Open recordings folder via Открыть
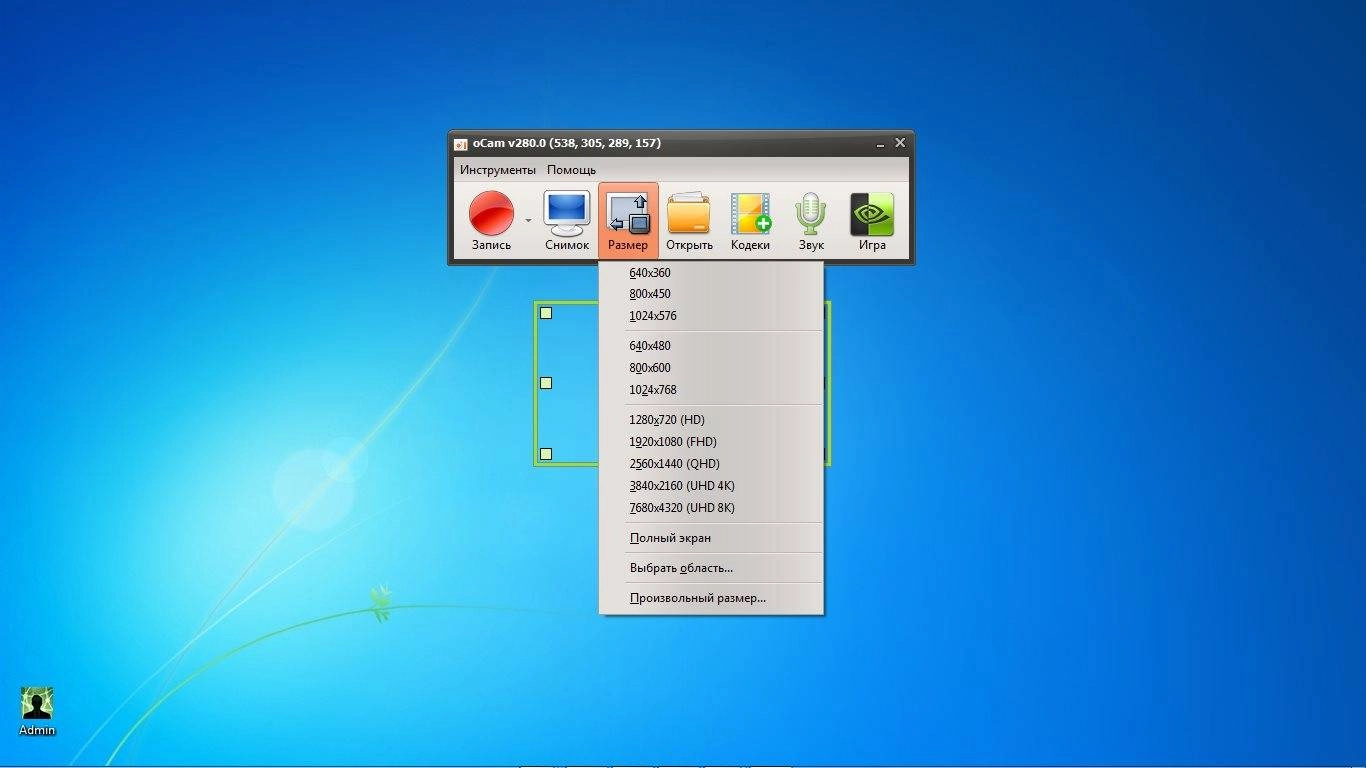This screenshot has height=768, width=1366. tap(689, 221)
